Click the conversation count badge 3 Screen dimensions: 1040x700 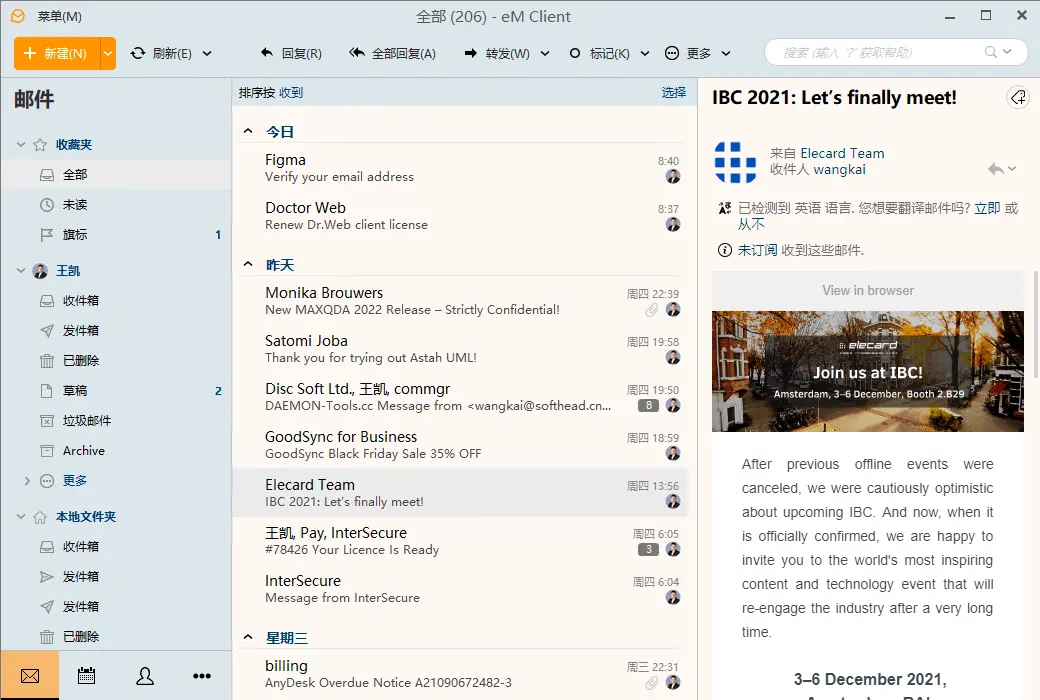click(649, 549)
